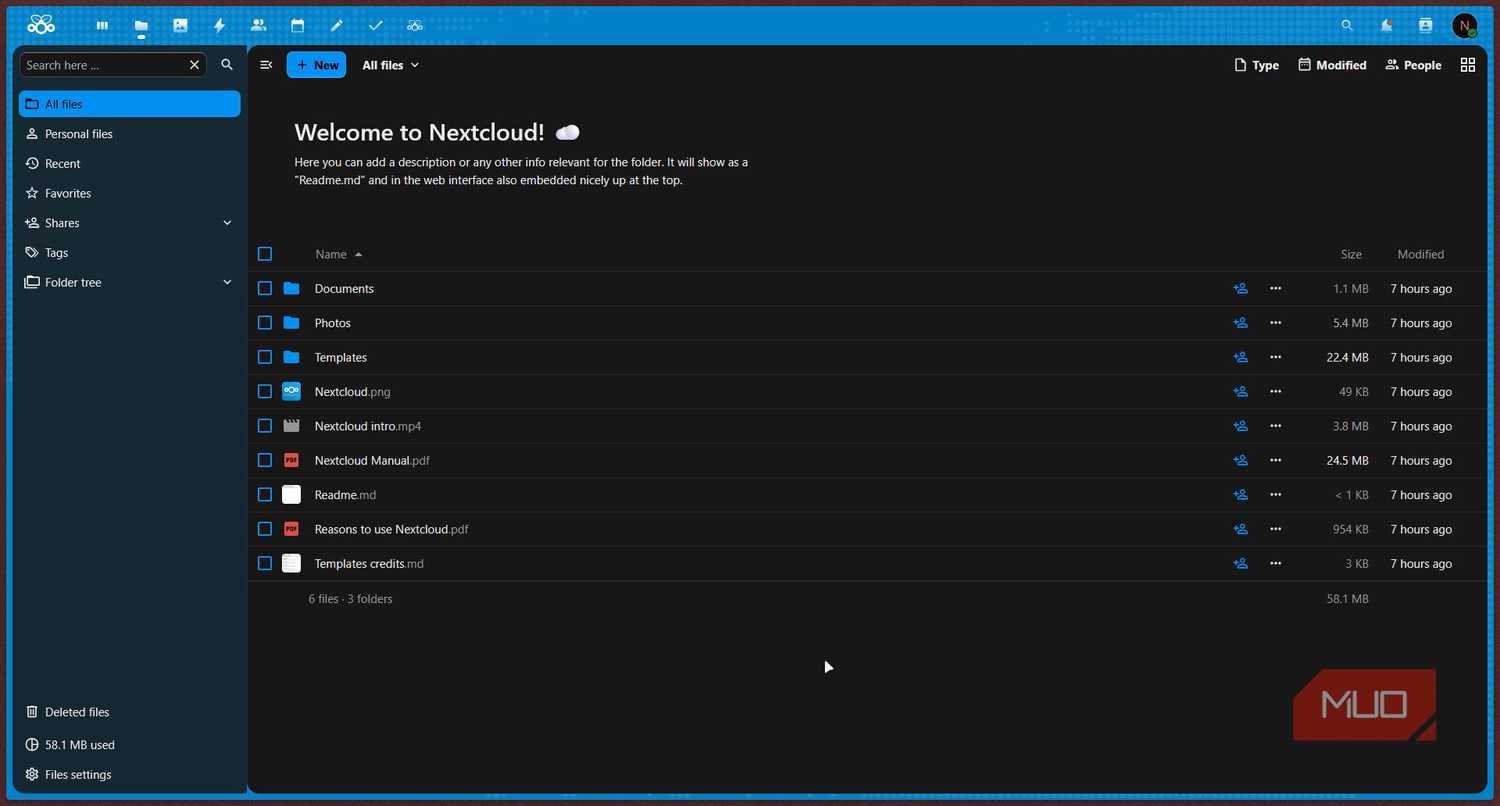Go to Personal files

point(130,134)
